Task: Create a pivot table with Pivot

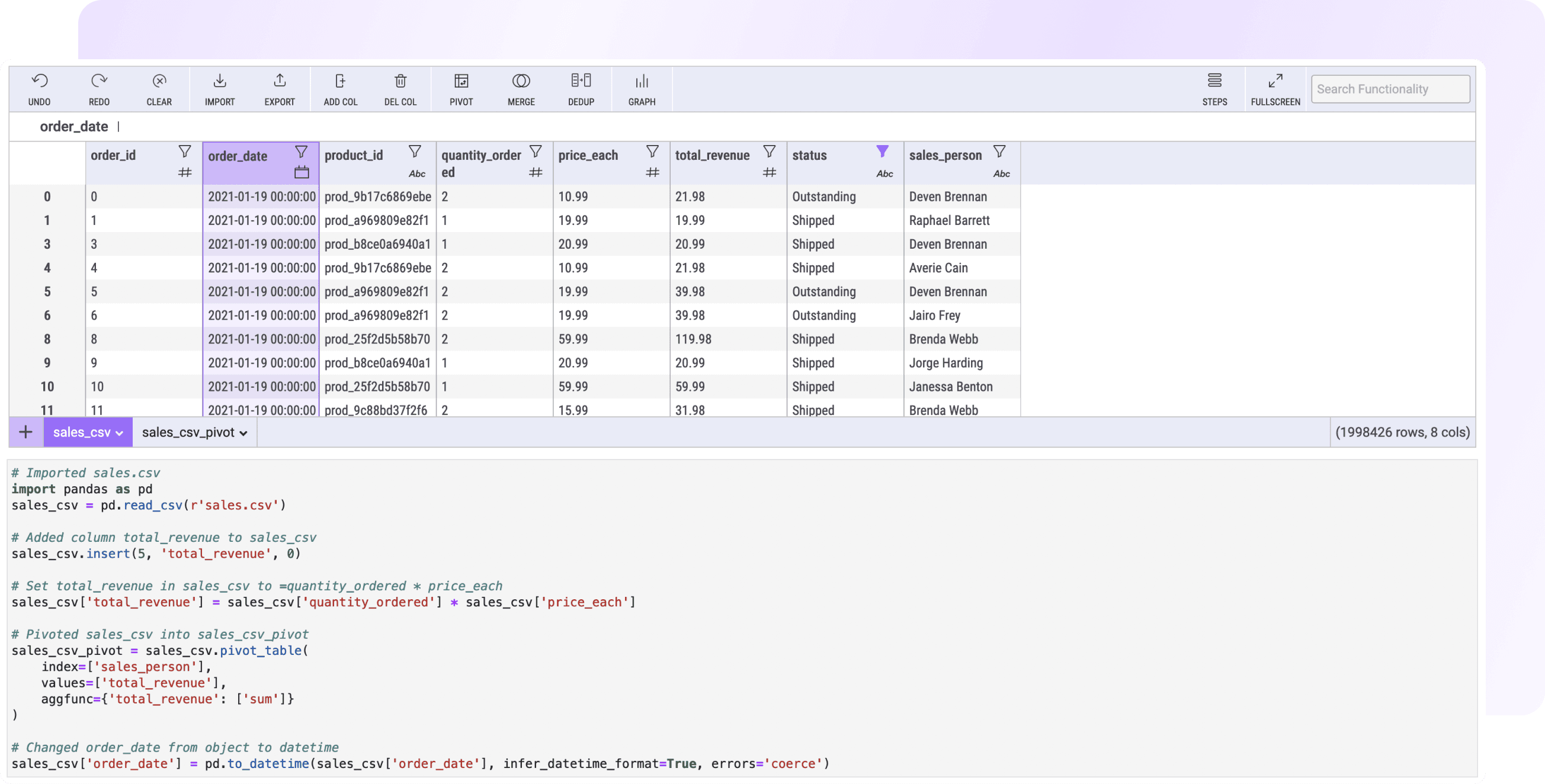Action: click(461, 88)
